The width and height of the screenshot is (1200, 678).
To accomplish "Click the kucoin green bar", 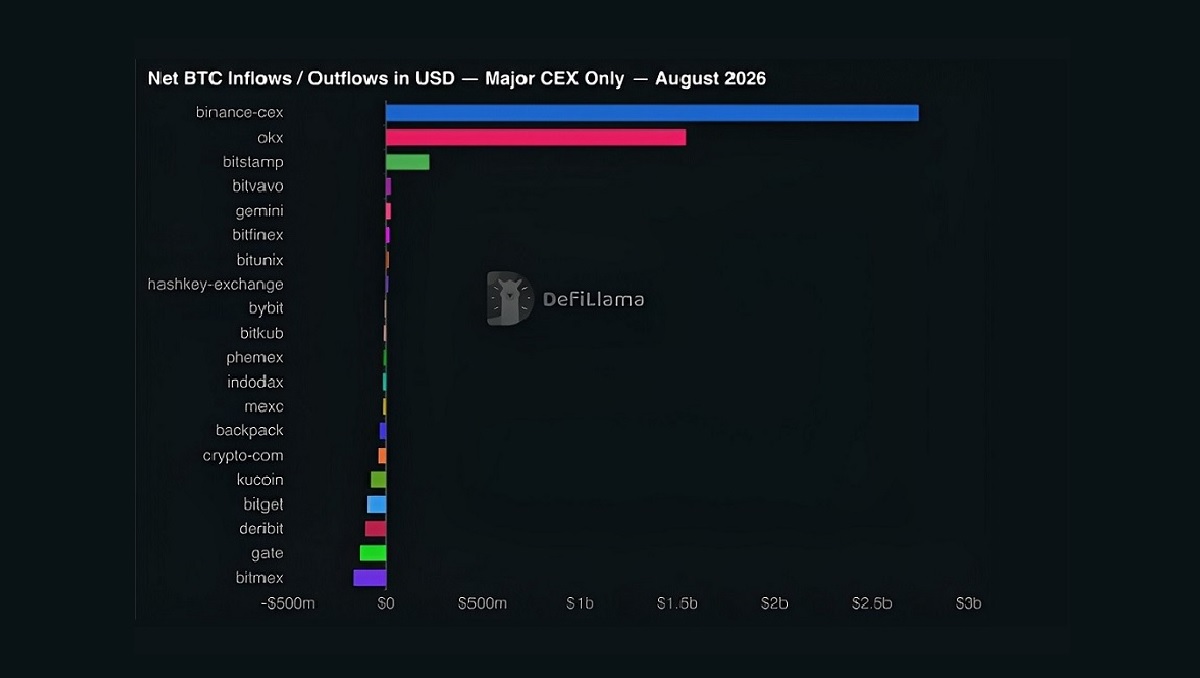I will point(378,480).
